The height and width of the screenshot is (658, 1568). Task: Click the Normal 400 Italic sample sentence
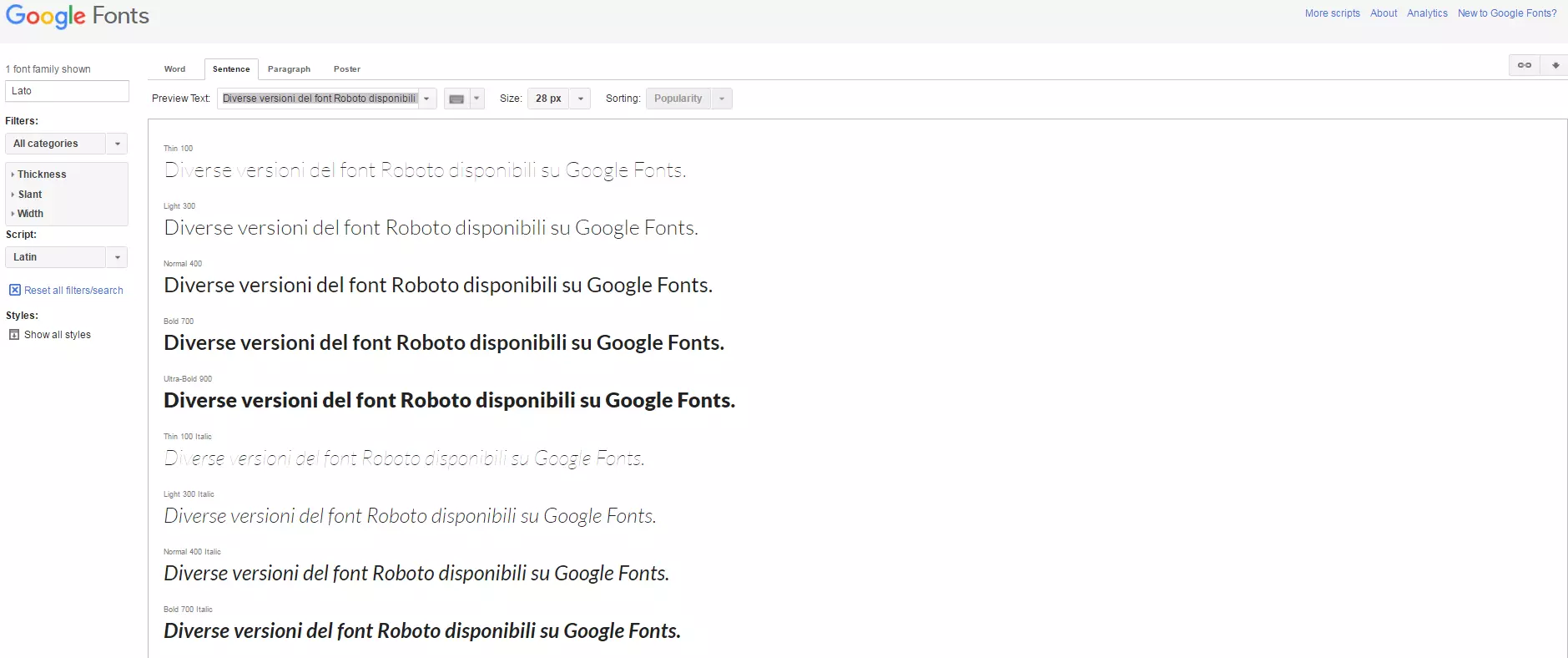[416, 574]
